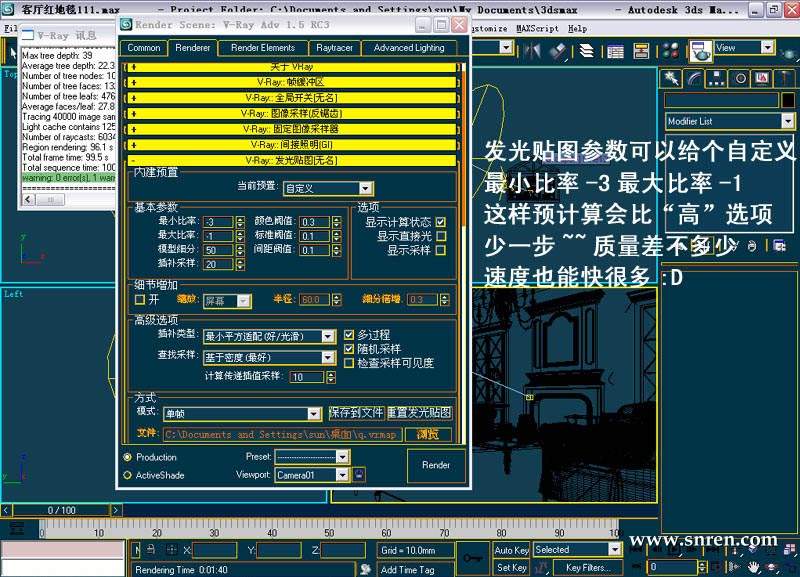Enable 检查采样可见度 checkbox
The width and height of the screenshot is (800, 577).
click(349, 363)
